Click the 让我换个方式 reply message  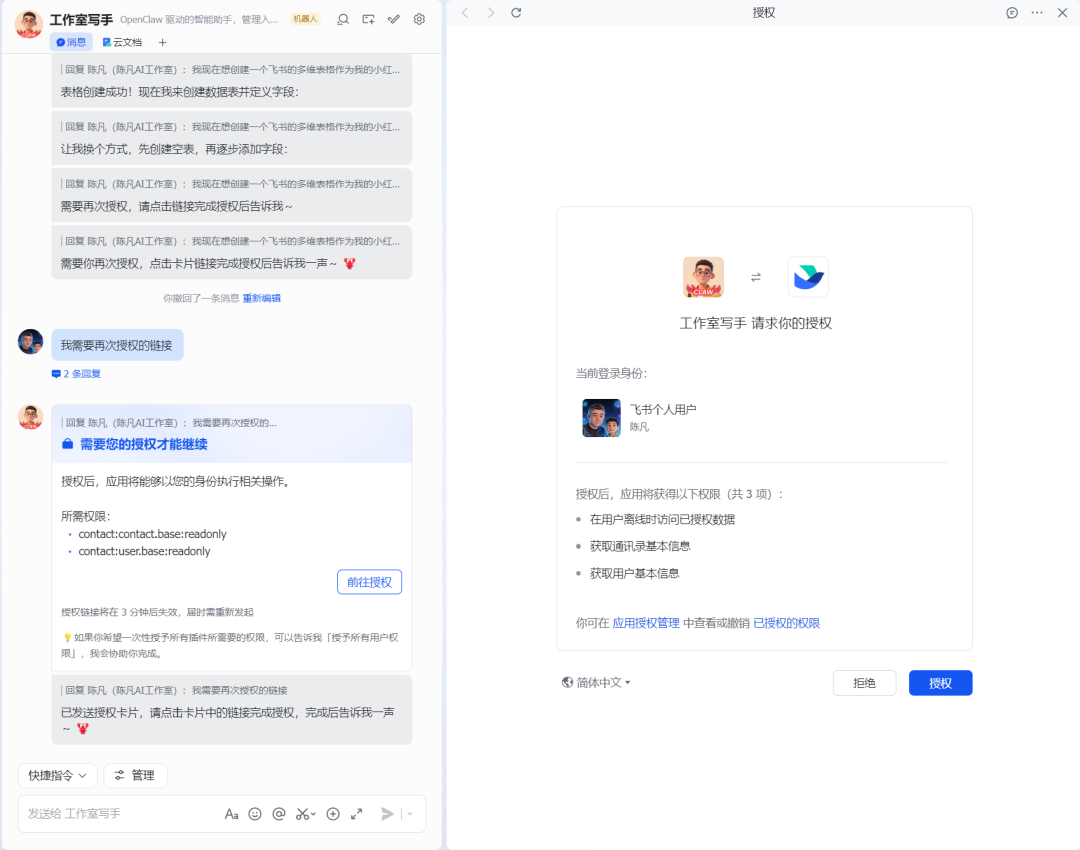click(x=231, y=138)
